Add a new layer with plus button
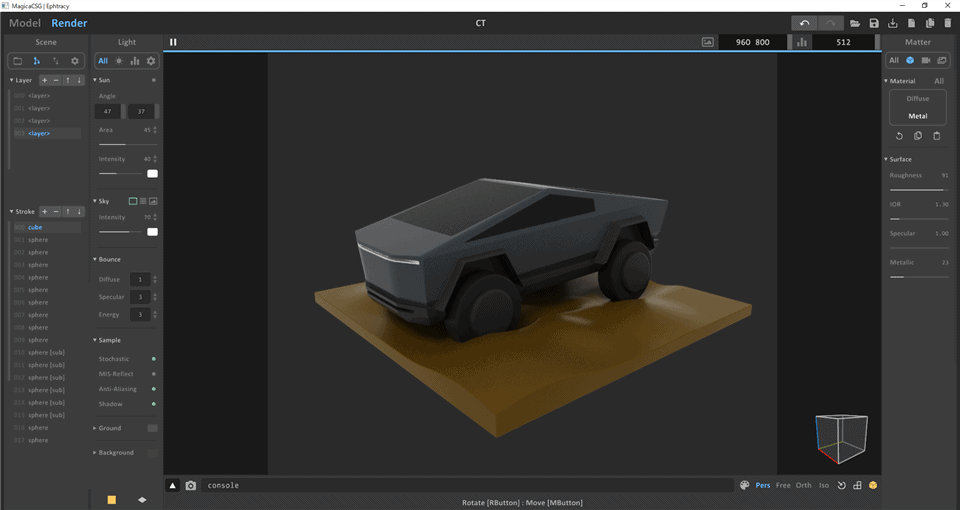960x510 pixels. pyautogui.click(x=45, y=80)
